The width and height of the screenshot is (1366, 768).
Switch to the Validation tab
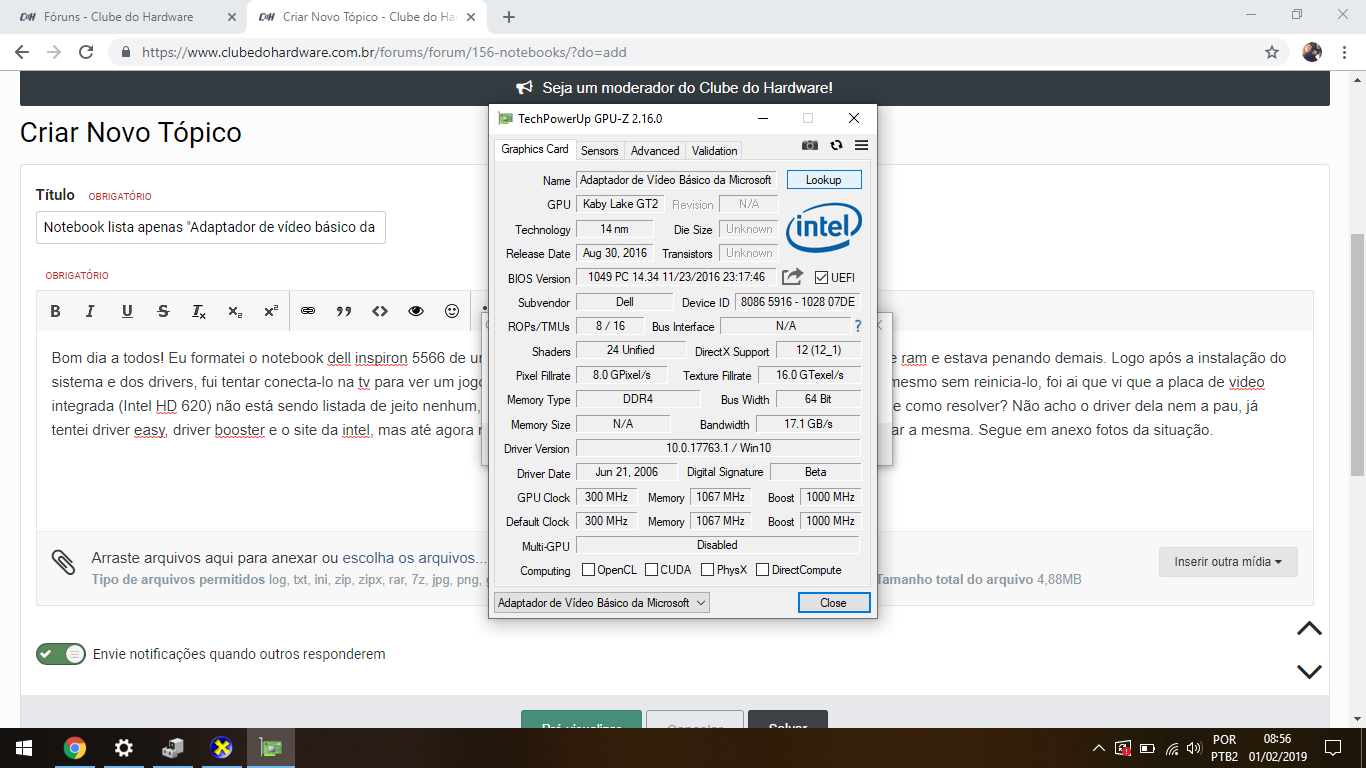coord(715,151)
